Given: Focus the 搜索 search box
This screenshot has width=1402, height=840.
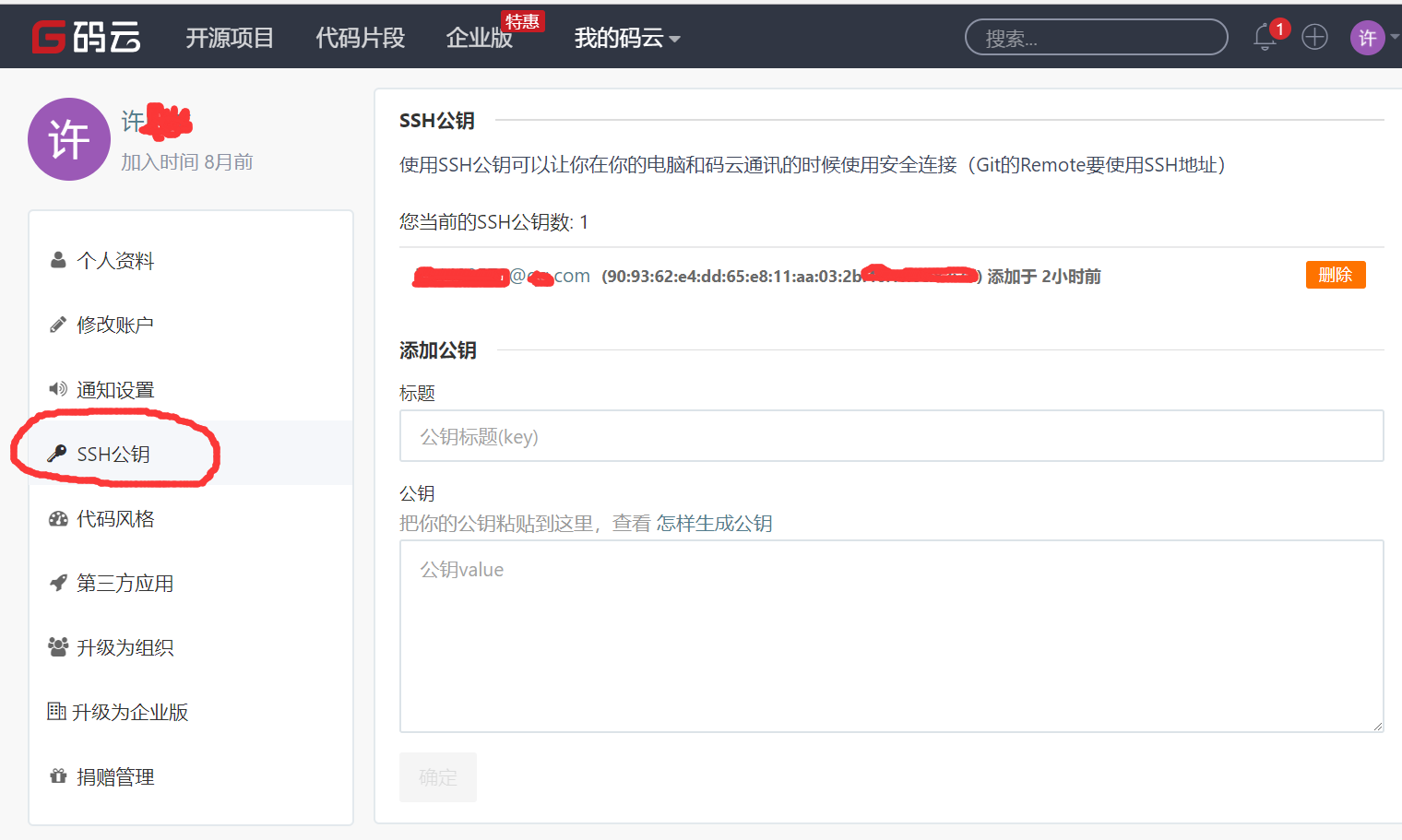Looking at the screenshot, I should coord(1097,38).
